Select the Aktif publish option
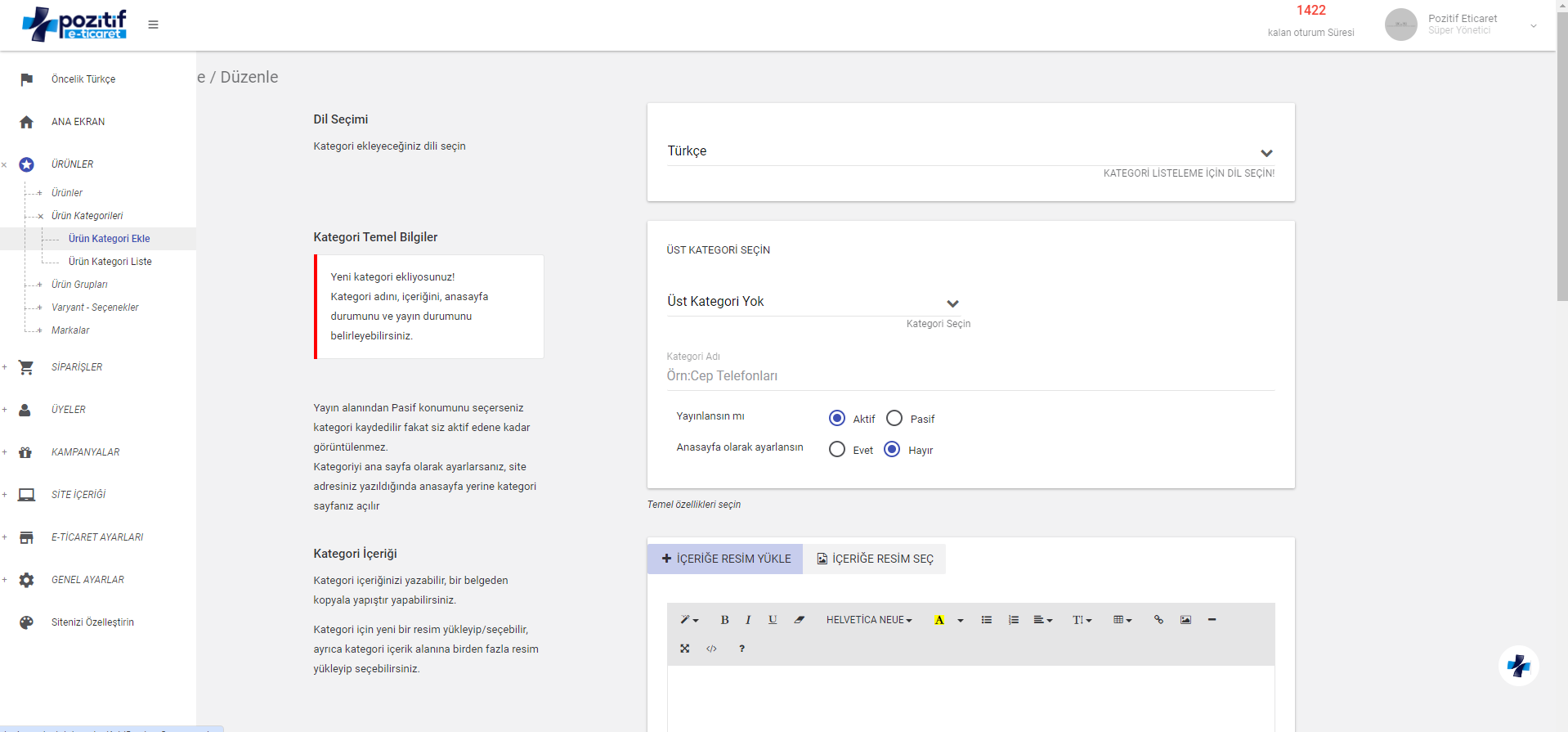 pyautogui.click(x=837, y=419)
